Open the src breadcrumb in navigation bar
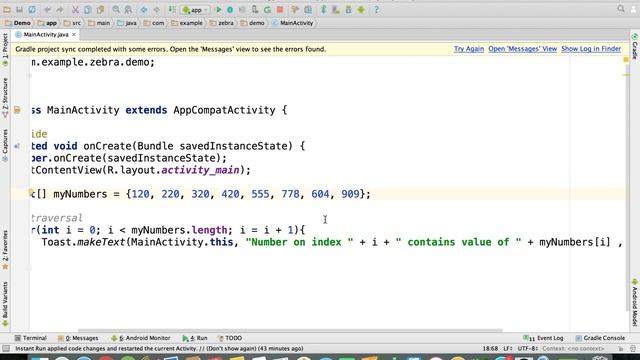 [x=72, y=23]
